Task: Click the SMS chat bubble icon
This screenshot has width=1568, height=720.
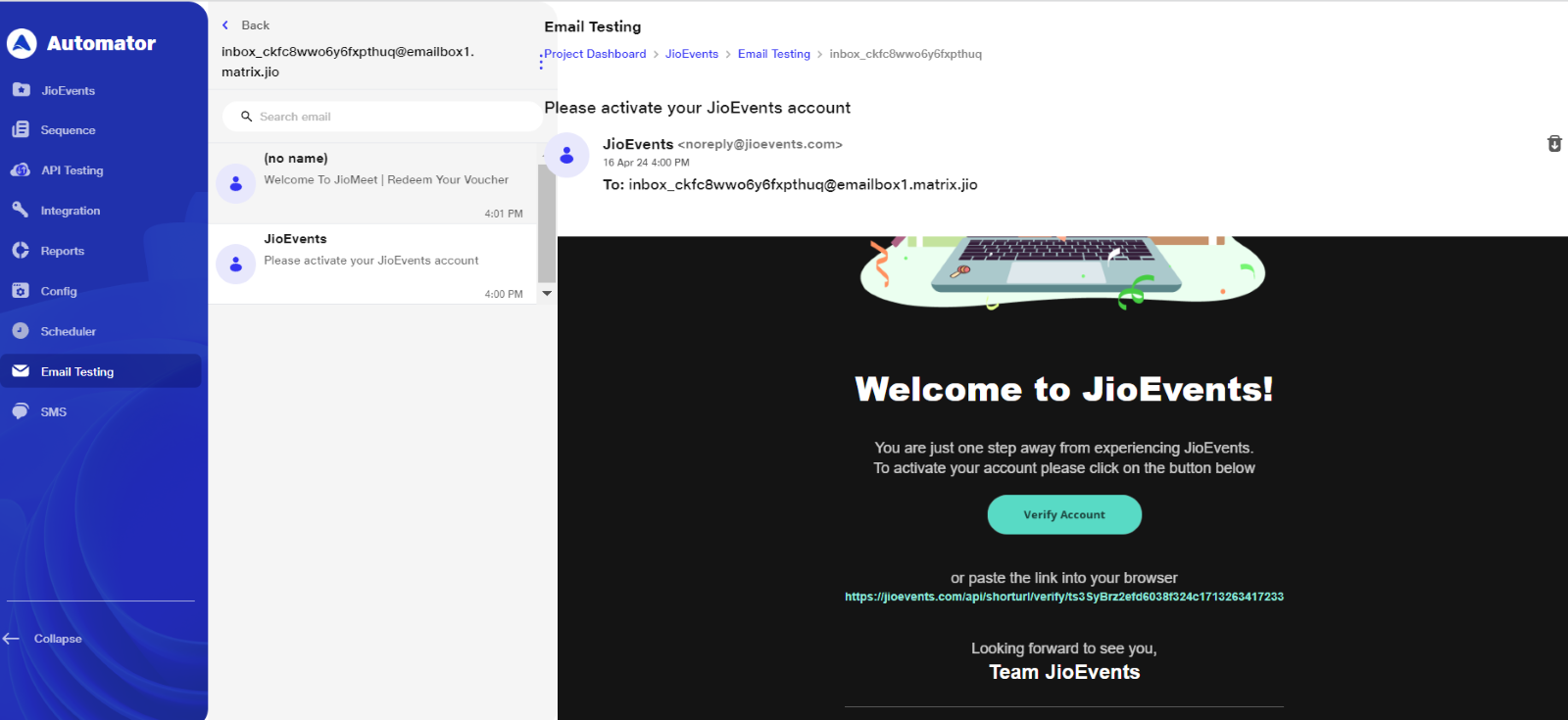Action: (x=21, y=411)
